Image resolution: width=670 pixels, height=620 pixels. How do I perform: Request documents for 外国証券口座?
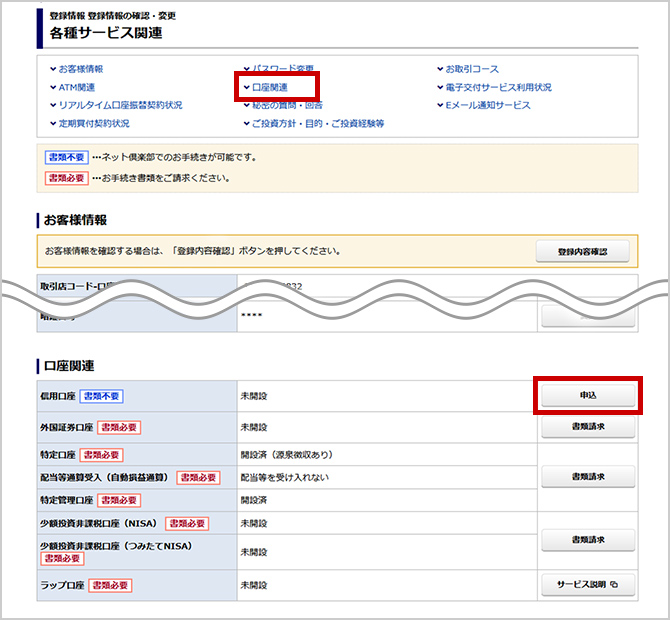tap(588, 427)
